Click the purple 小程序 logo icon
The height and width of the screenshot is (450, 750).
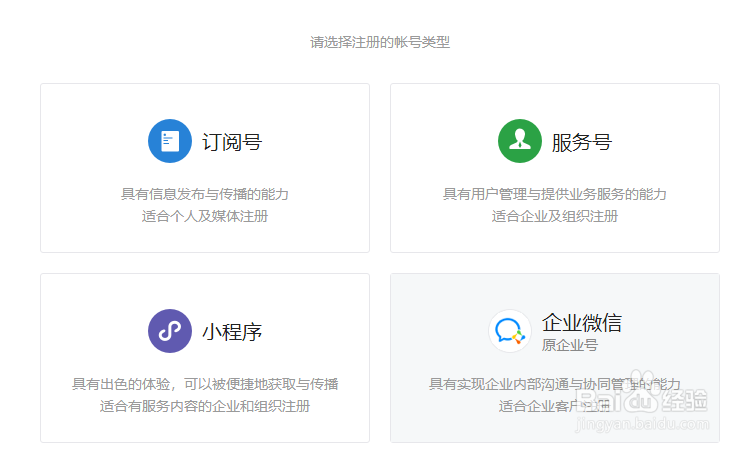[170, 331]
